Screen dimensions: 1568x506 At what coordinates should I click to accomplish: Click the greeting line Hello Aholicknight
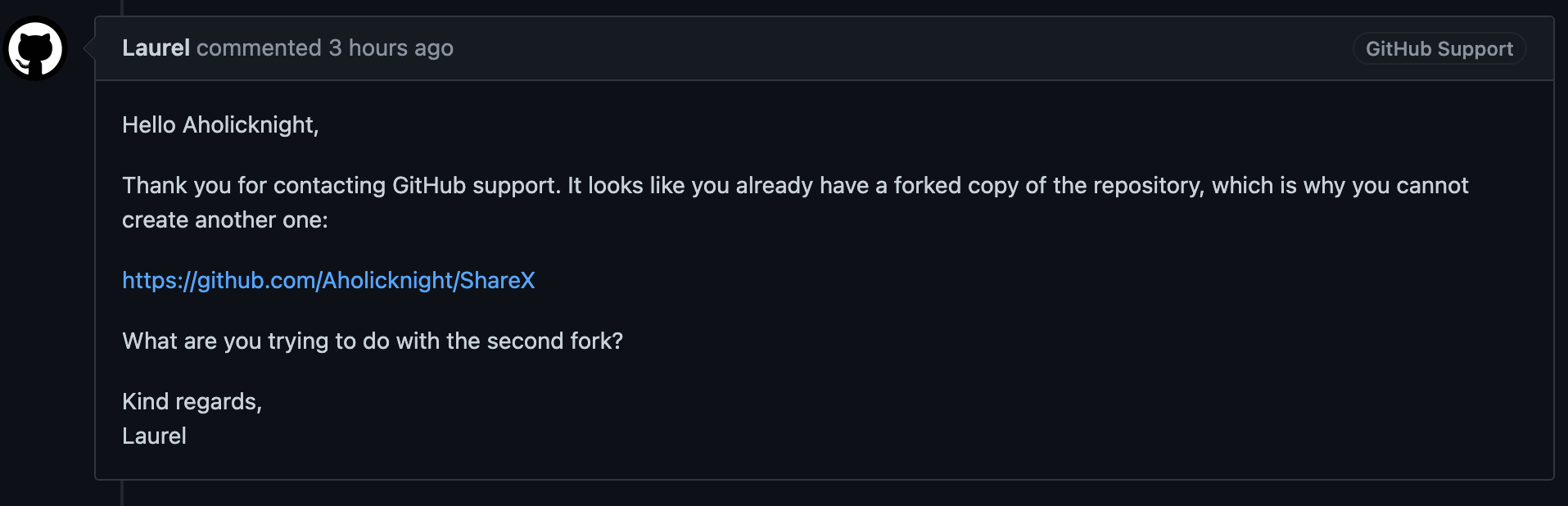tap(220, 124)
